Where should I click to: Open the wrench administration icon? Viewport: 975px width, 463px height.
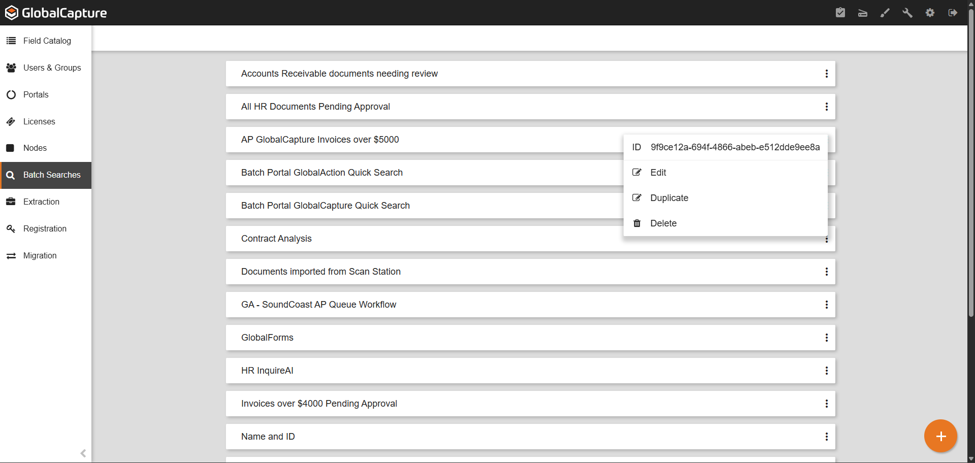[x=907, y=12]
